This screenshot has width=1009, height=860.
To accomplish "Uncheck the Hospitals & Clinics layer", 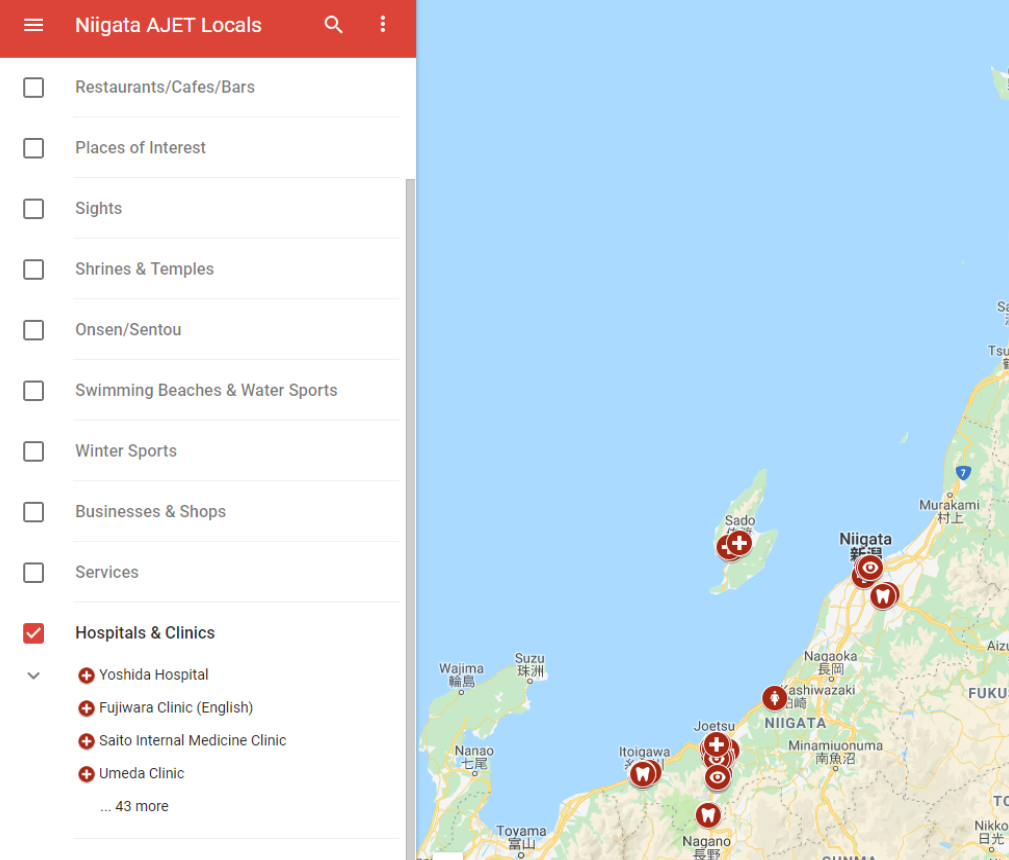I will (33, 633).
